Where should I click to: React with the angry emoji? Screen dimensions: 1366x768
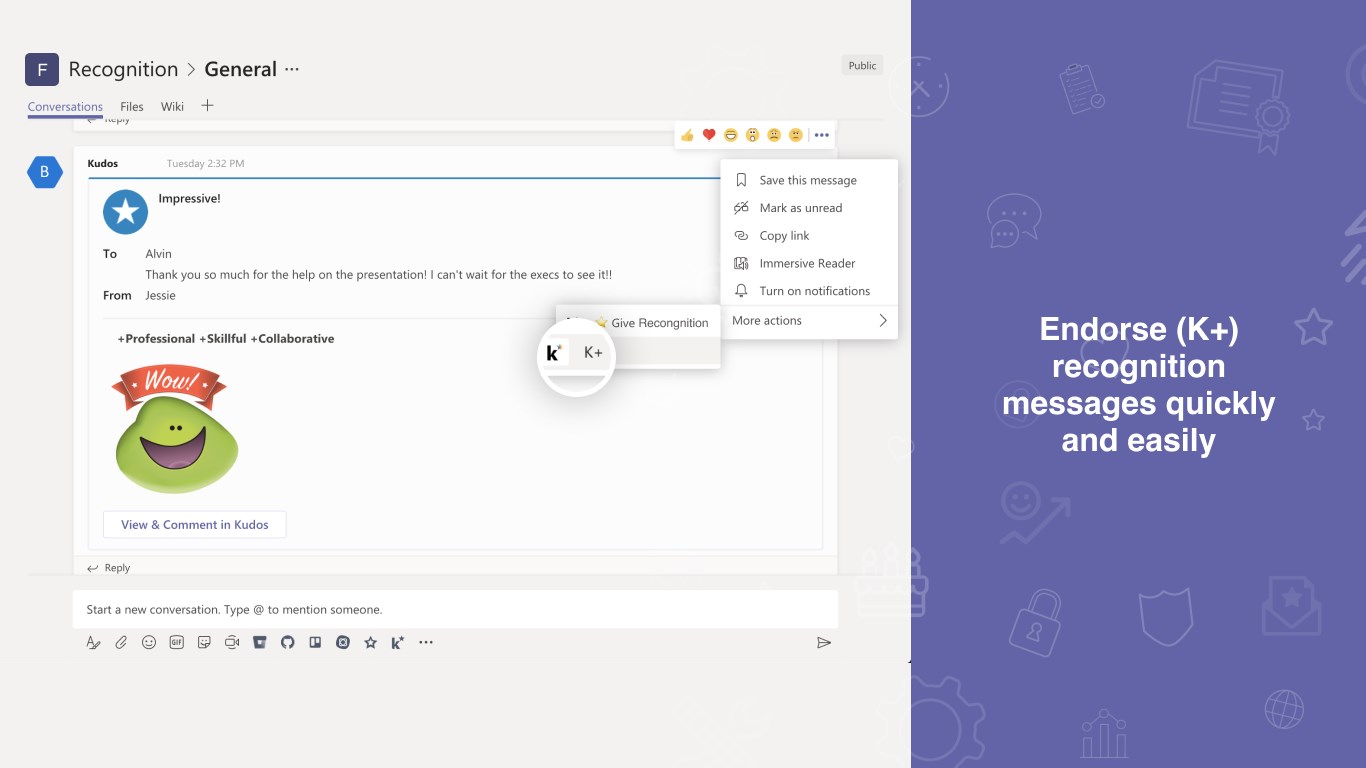click(x=796, y=135)
